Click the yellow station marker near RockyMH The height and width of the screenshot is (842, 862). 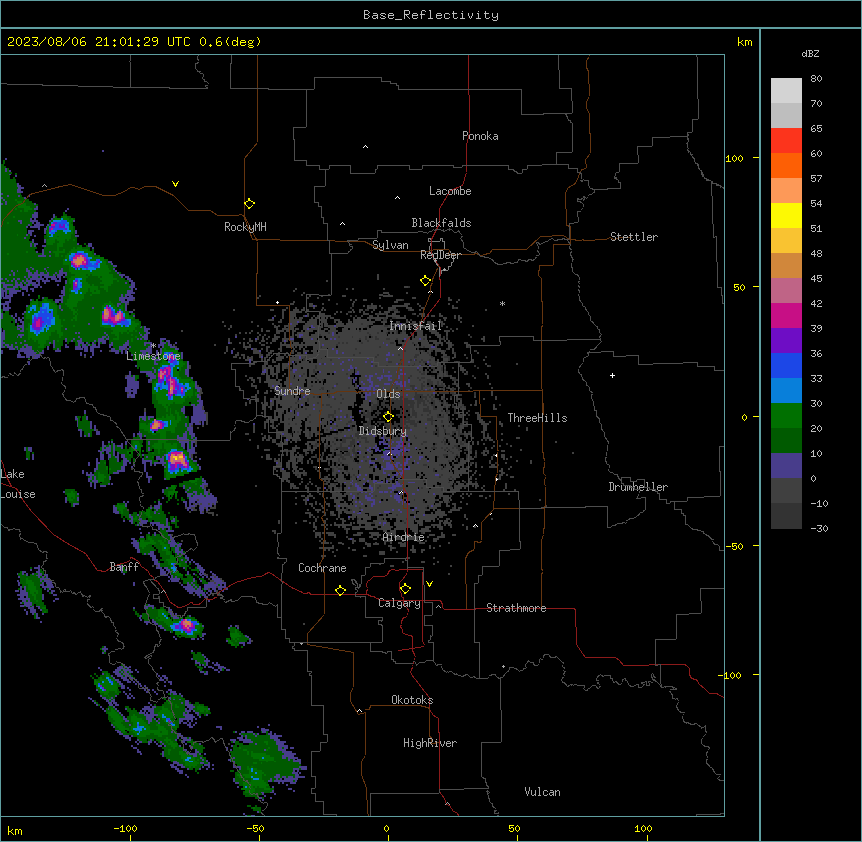[249, 204]
